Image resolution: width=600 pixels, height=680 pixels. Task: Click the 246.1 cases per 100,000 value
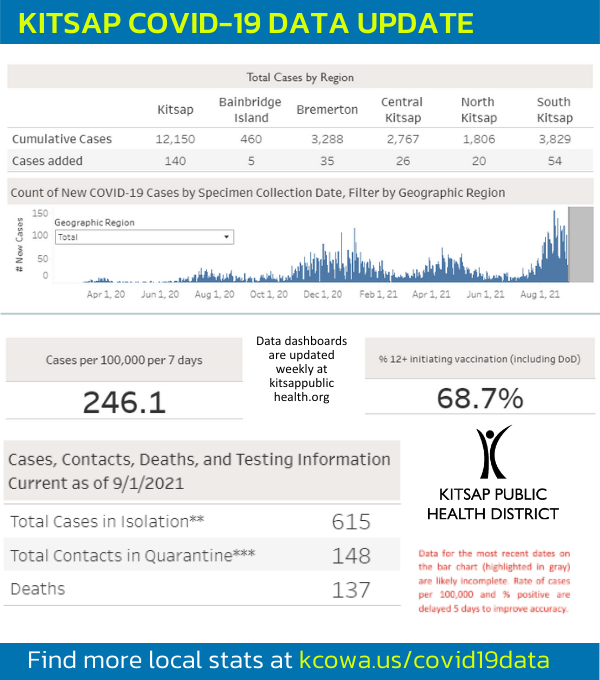pyautogui.click(x=124, y=401)
